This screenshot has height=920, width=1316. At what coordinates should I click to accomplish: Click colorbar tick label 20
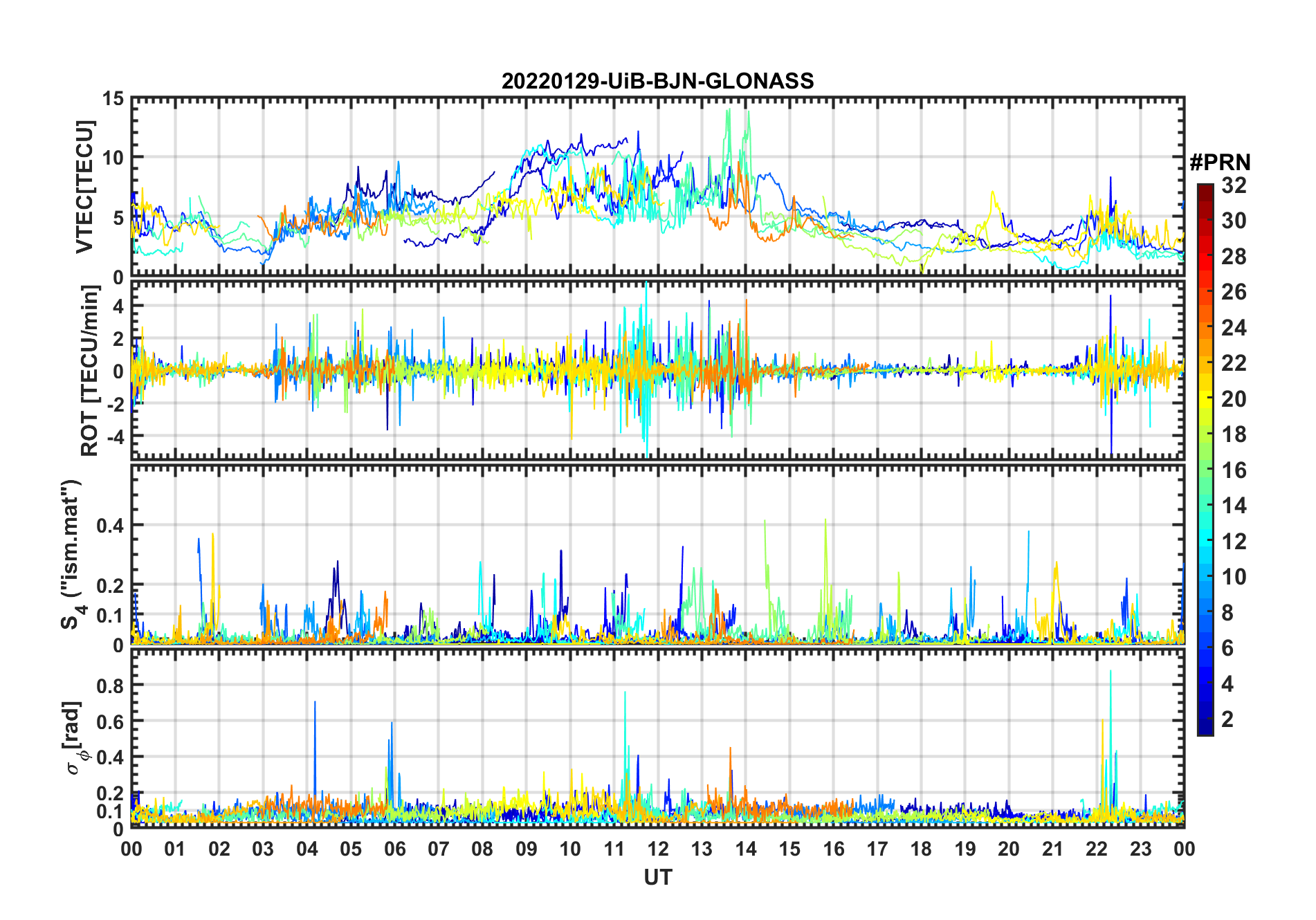click(x=1234, y=398)
